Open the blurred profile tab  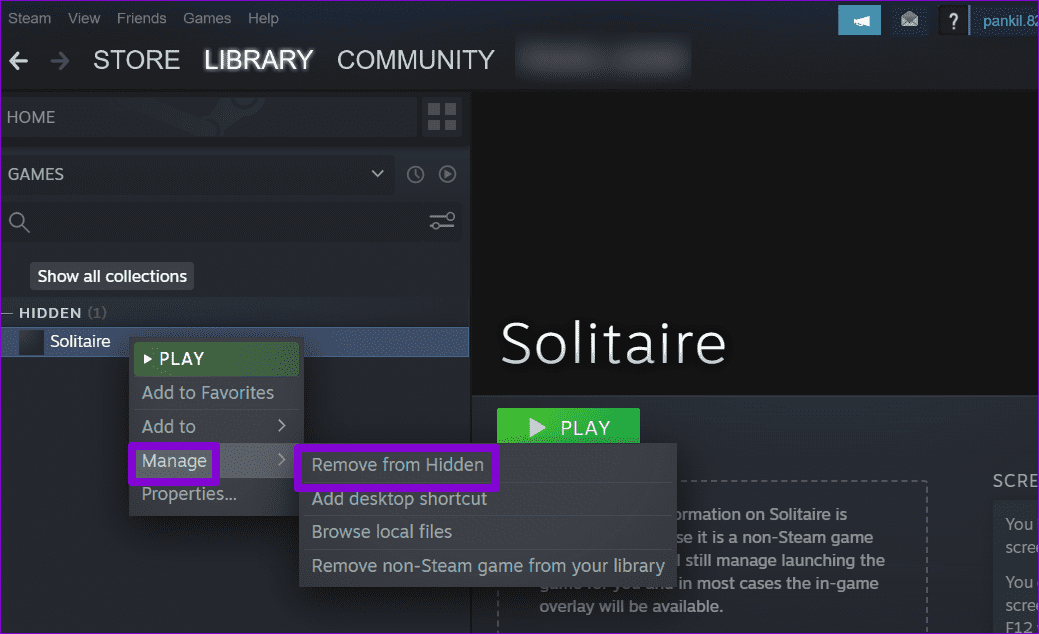(603, 60)
